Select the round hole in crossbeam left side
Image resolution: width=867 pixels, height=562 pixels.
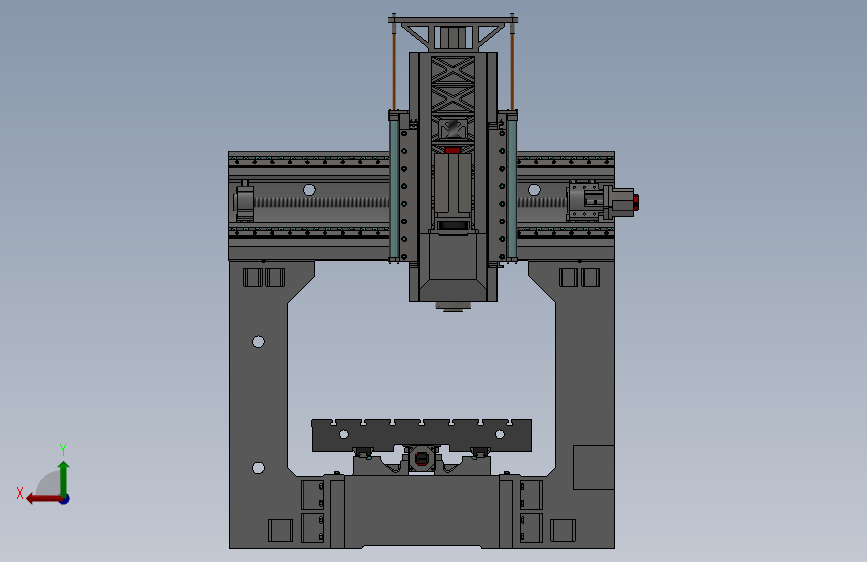tap(309, 190)
